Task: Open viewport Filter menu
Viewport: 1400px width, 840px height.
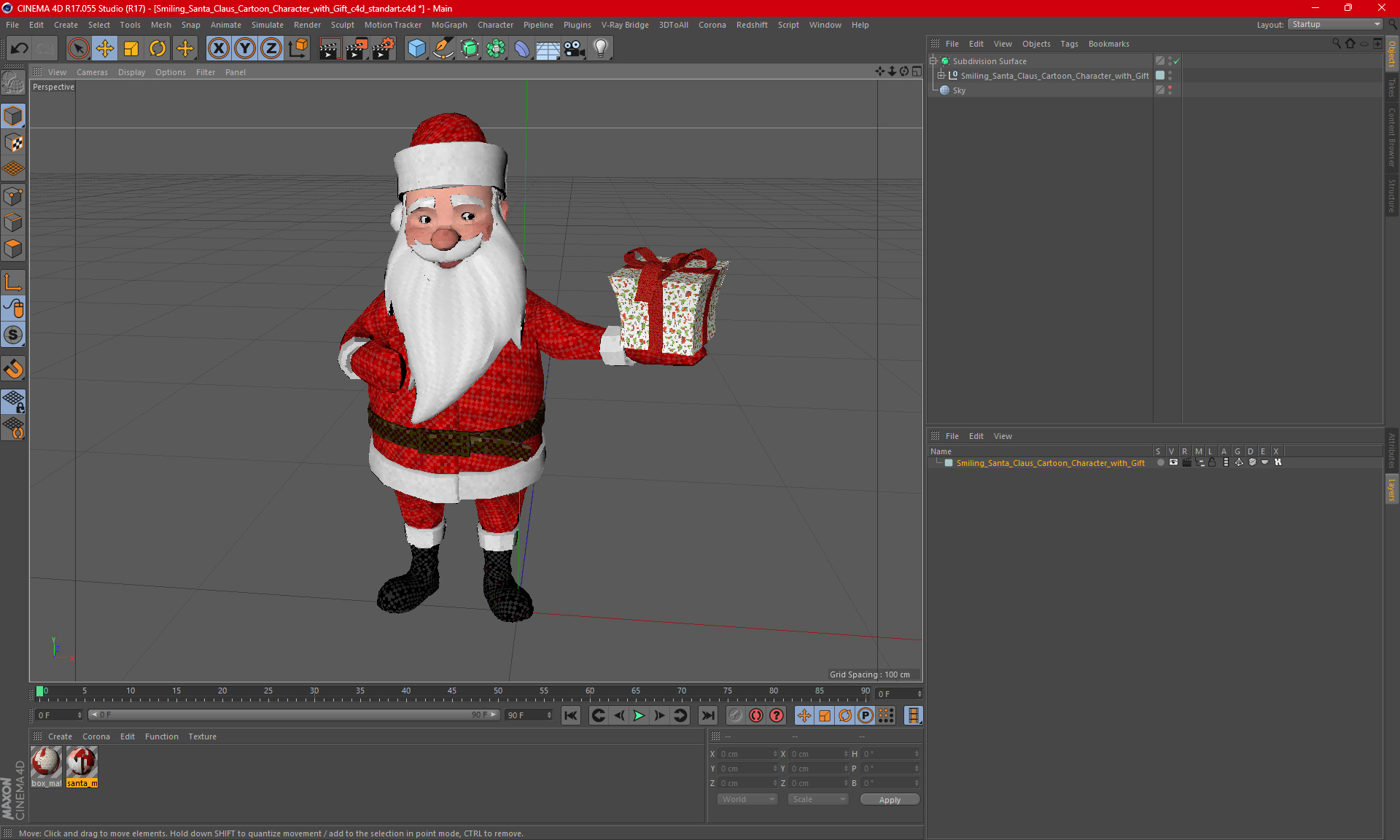Action: pos(206,72)
